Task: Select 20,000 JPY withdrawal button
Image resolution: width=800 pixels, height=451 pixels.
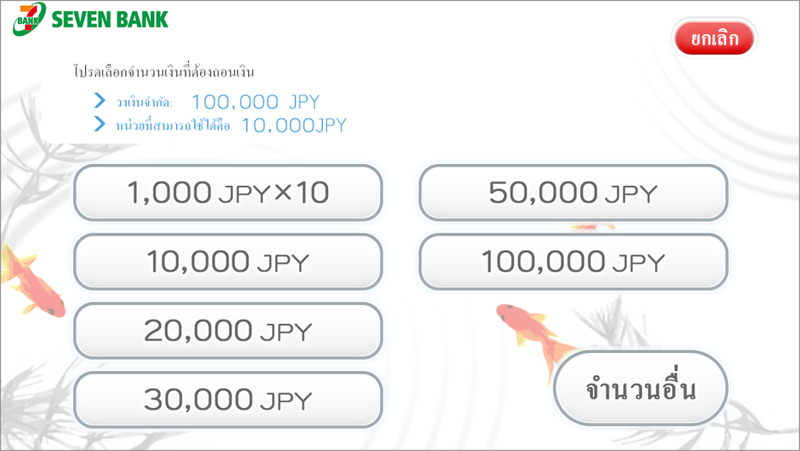Action: click(x=228, y=331)
